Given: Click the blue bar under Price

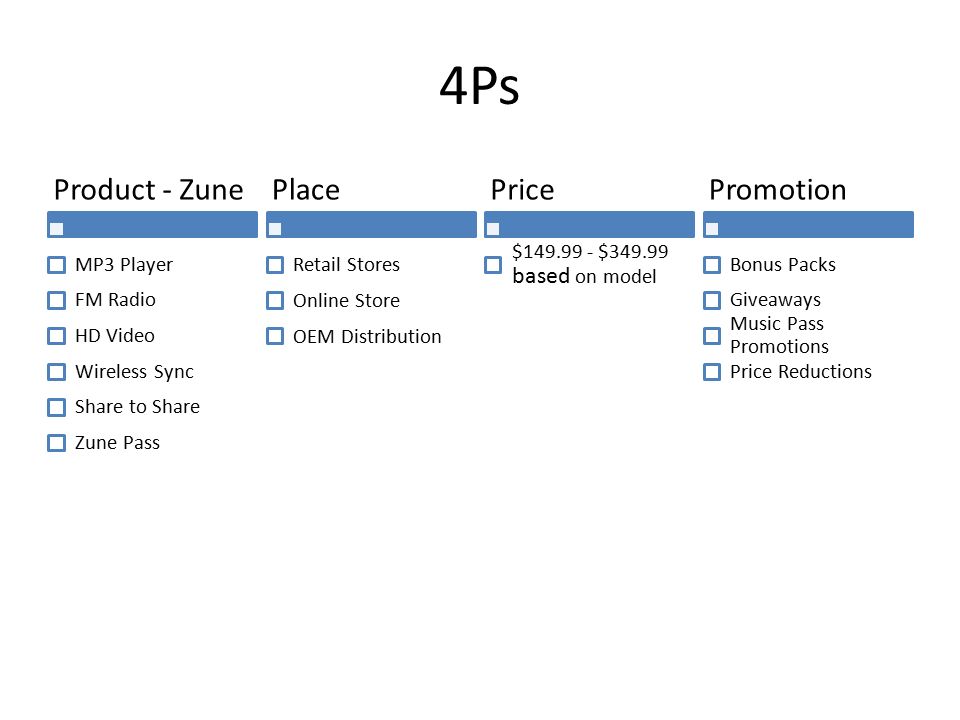Looking at the screenshot, I should pyautogui.click(x=589, y=225).
